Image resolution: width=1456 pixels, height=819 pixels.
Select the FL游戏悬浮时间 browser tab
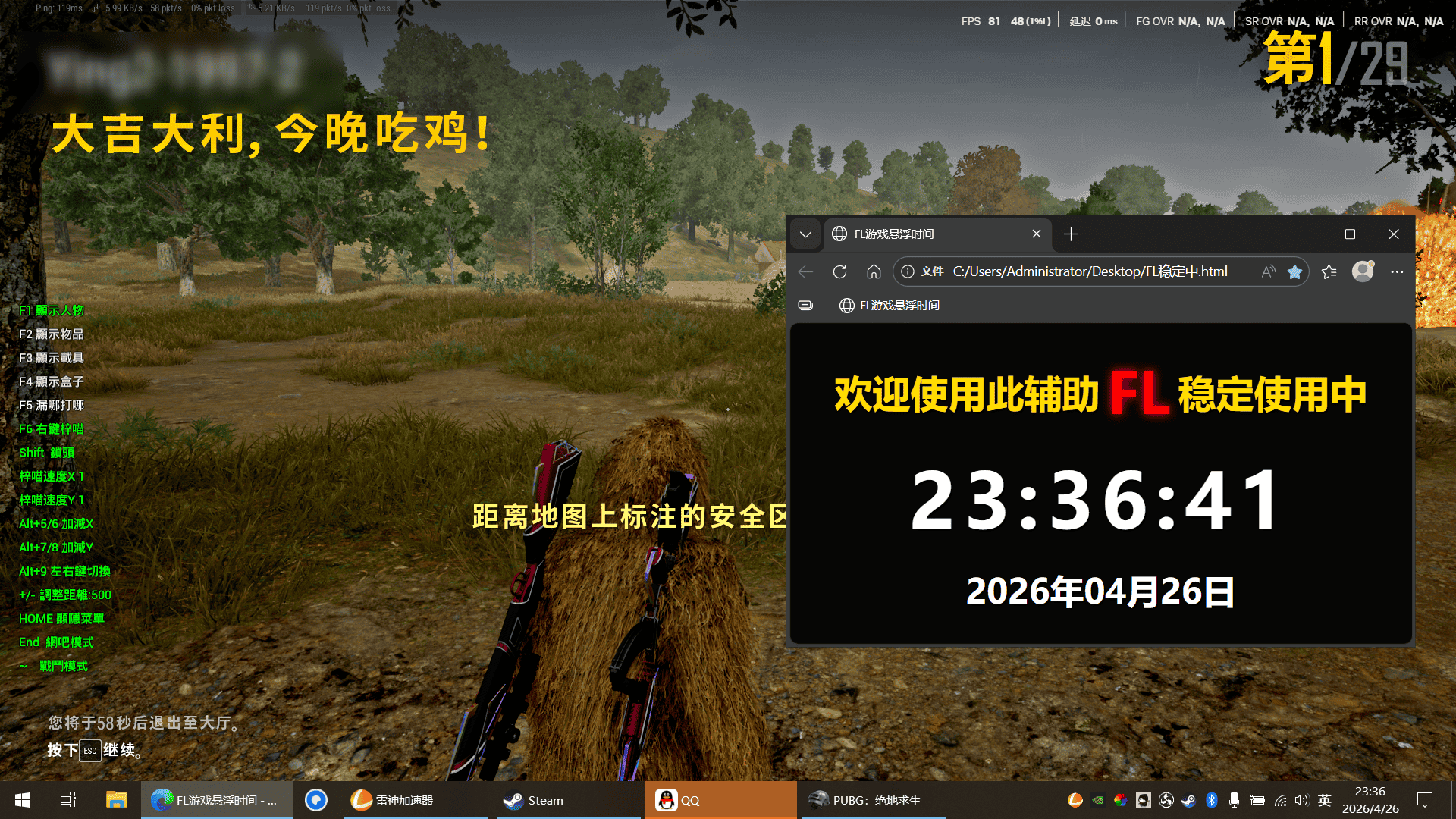coord(925,234)
